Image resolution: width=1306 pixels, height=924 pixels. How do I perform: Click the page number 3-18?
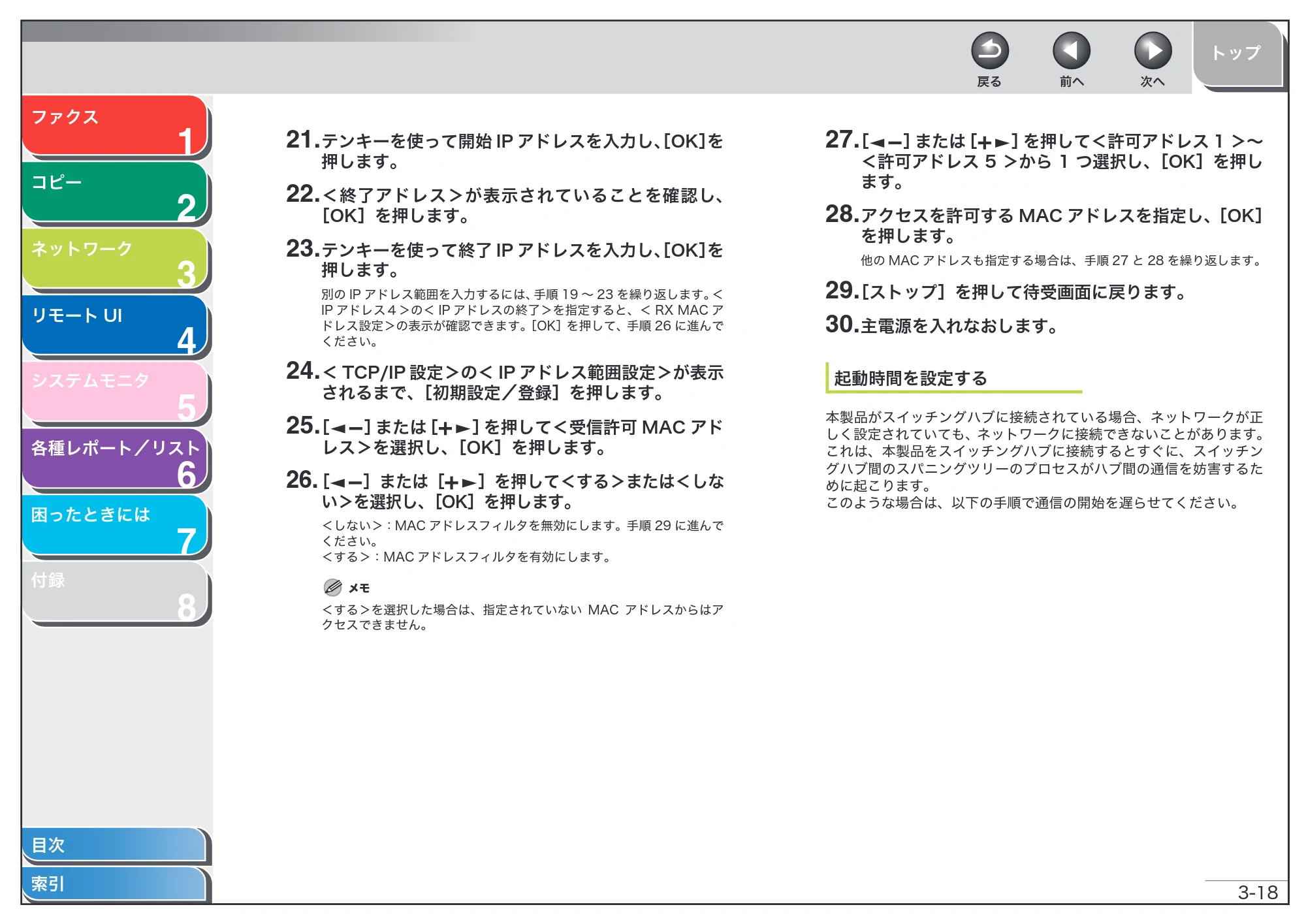[x=1257, y=892]
